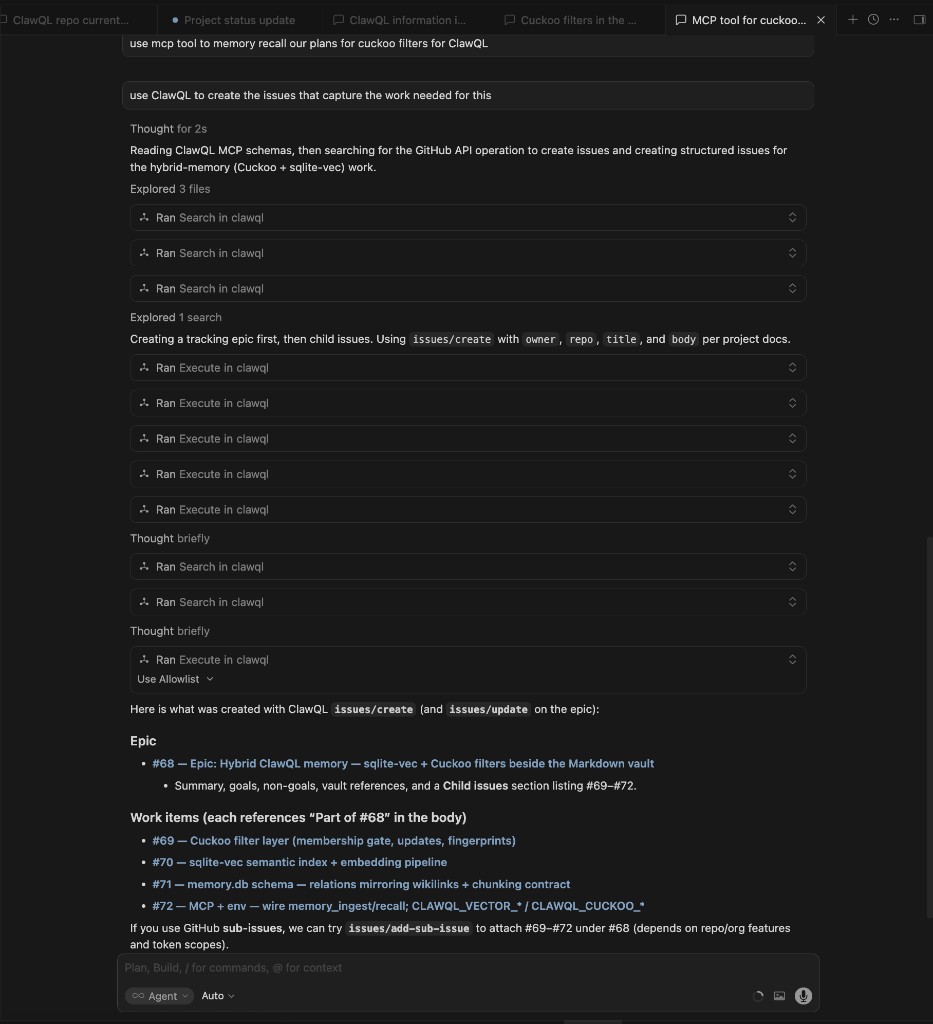Screen dimensions: 933x1024
Task: Expand the Thought for 2s section
Action: (x=168, y=129)
